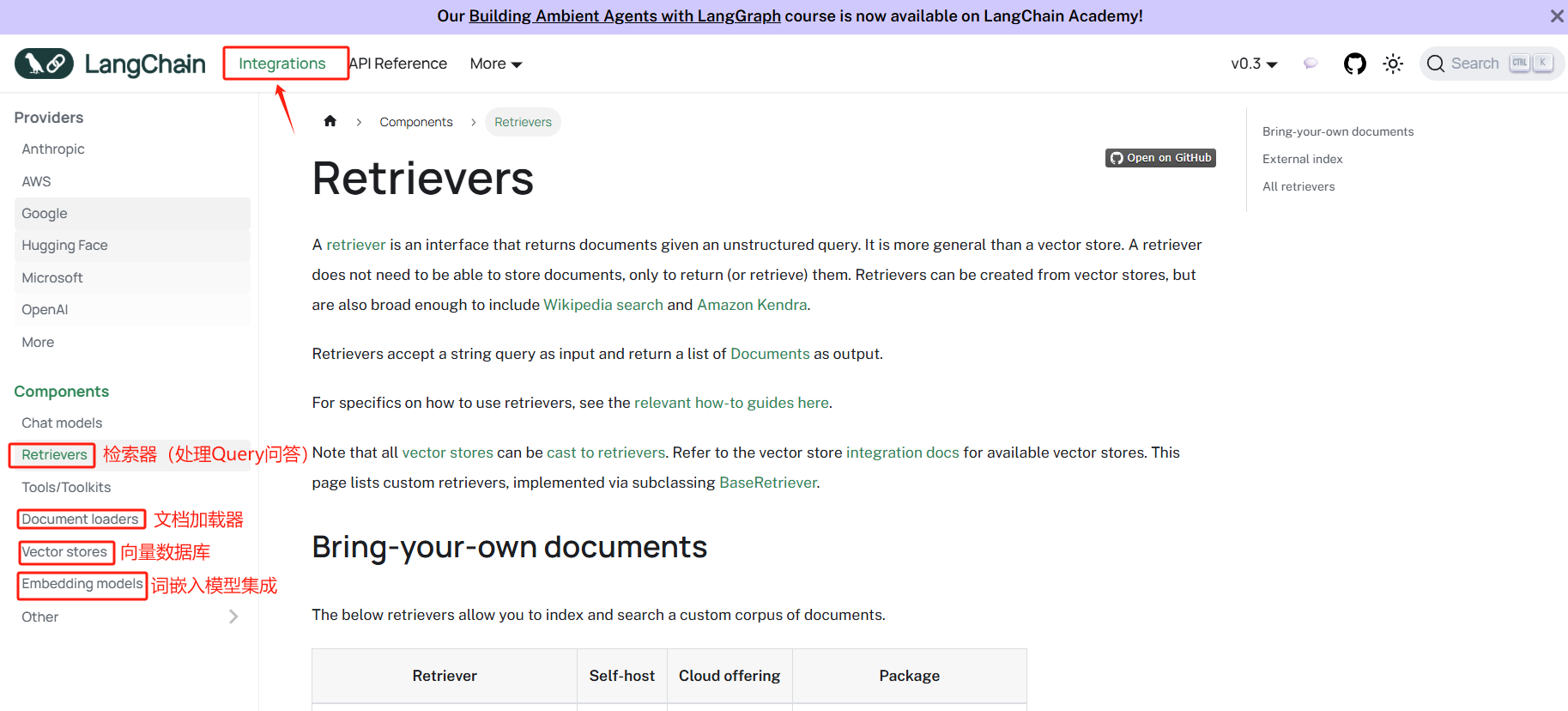The image size is (1568, 711).
Task: Open the BaseRetriever link
Action: click(768, 483)
